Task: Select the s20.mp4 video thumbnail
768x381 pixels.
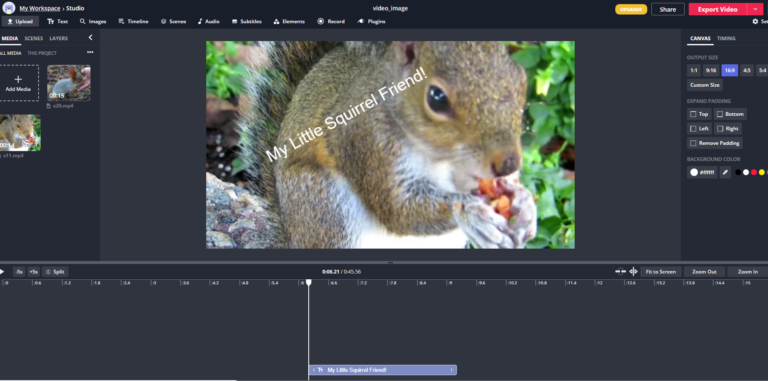Action: 69,83
